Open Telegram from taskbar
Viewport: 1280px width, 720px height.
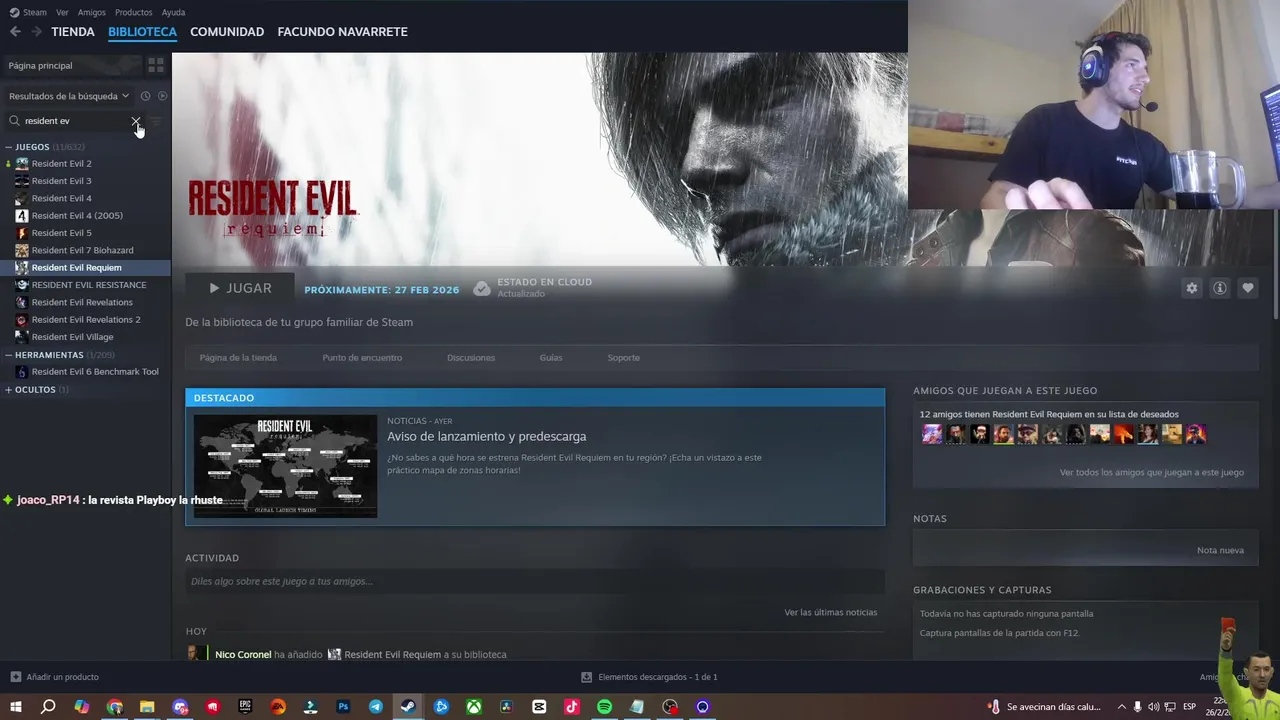click(x=376, y=707)
